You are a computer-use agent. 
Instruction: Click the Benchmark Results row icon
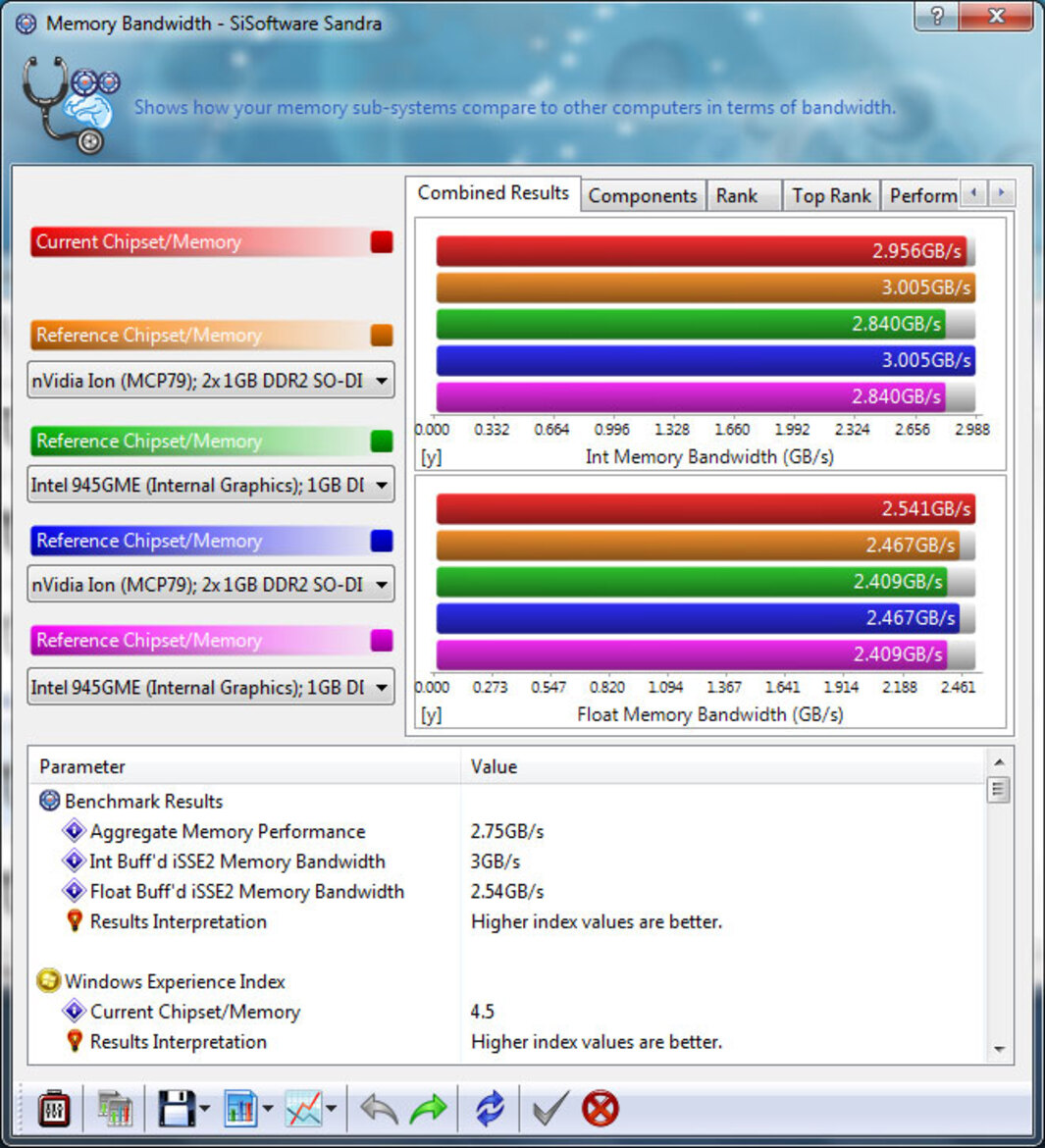pyautogui.click(x=49, y=801)
